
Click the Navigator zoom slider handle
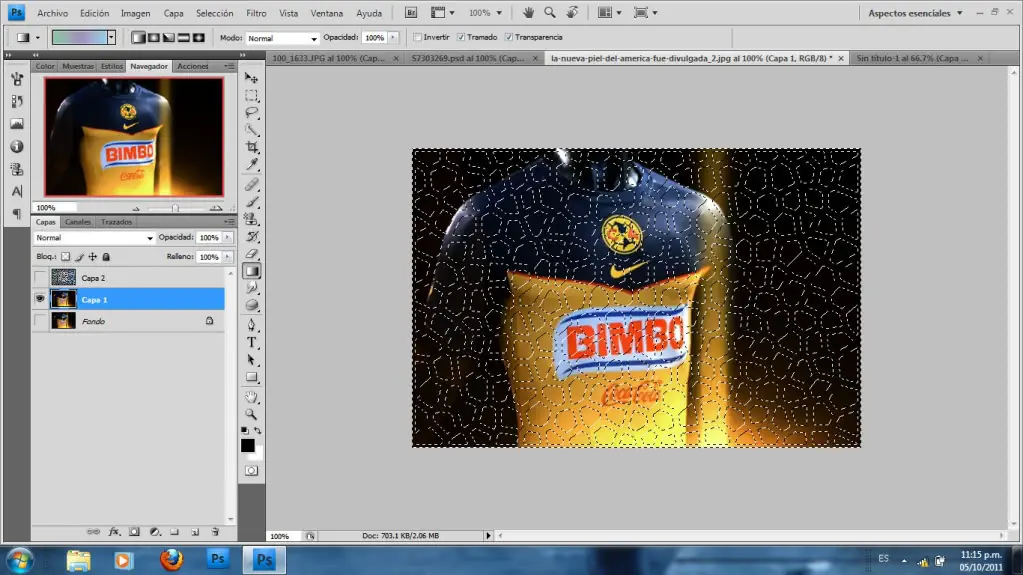pyautogui.click(x=175, y=208)
